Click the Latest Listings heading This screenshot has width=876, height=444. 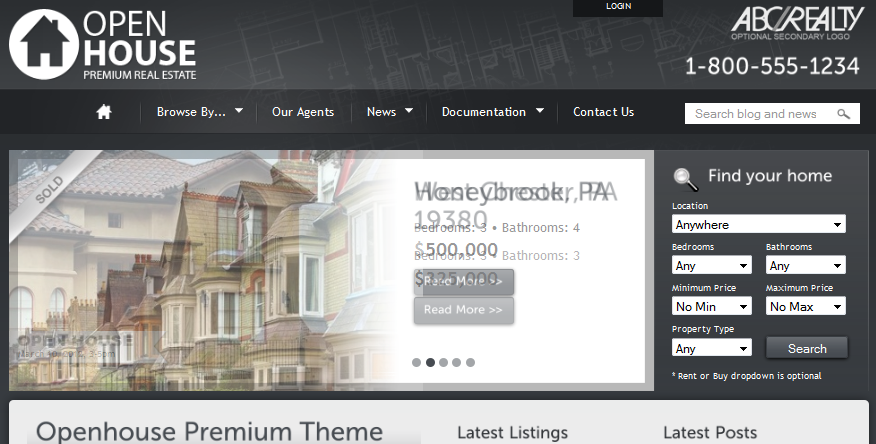[512, 433]
